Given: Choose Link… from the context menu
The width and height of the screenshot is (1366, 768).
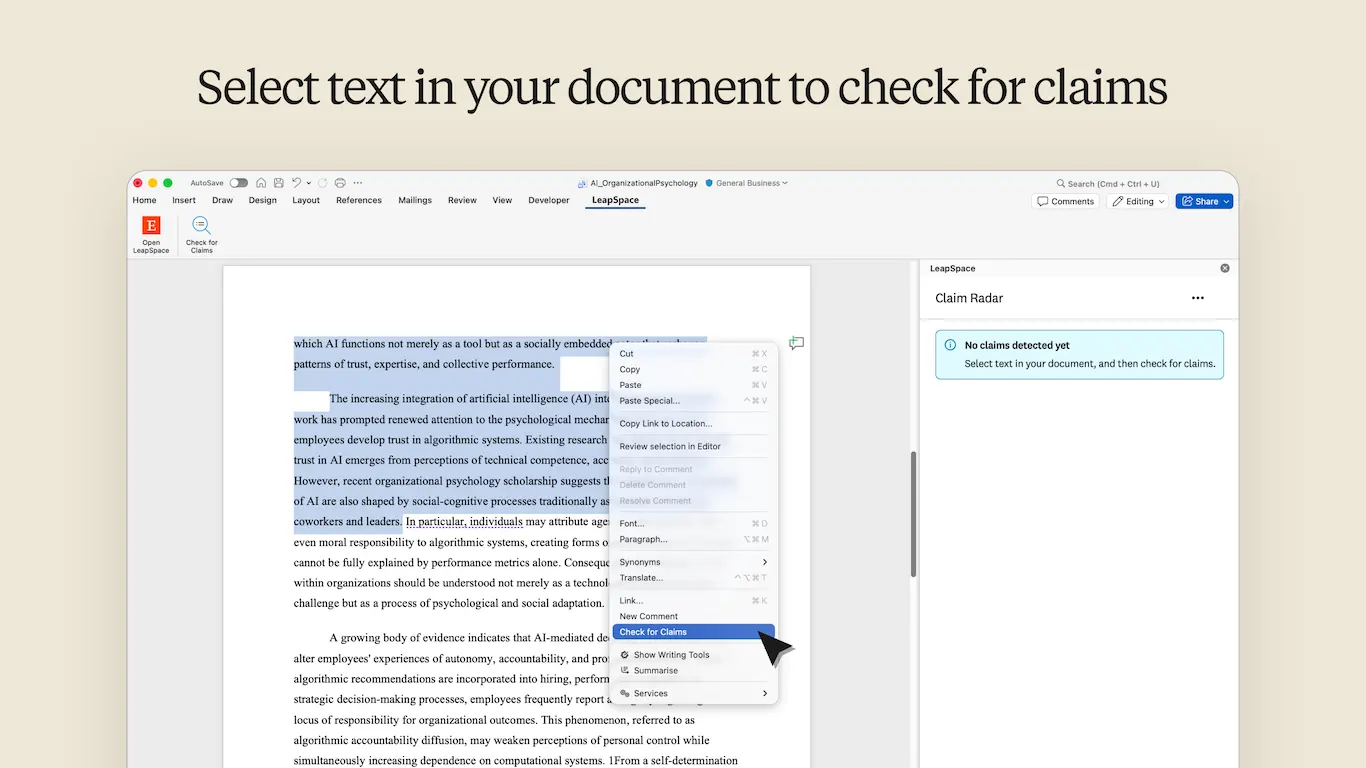Looking at the screenshot, I should point(694,601).
